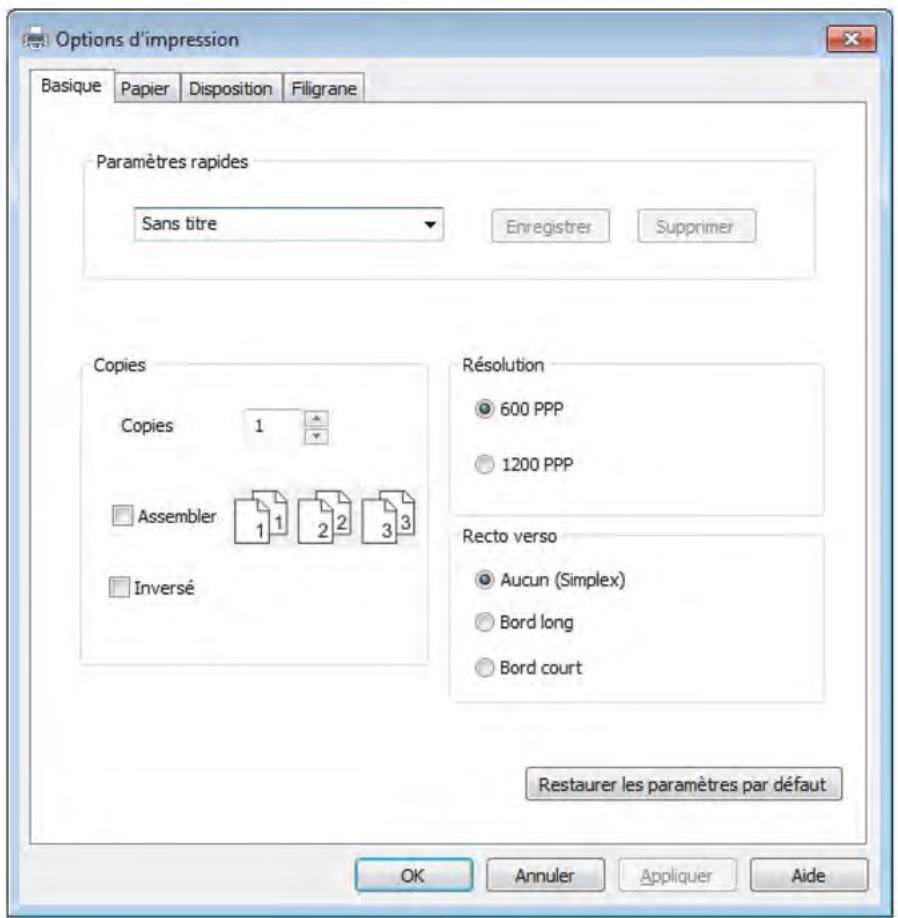The height and width of the screenshot is (918, 898).
Task: Choose Bord court duplex option
Action: point(485,667)
